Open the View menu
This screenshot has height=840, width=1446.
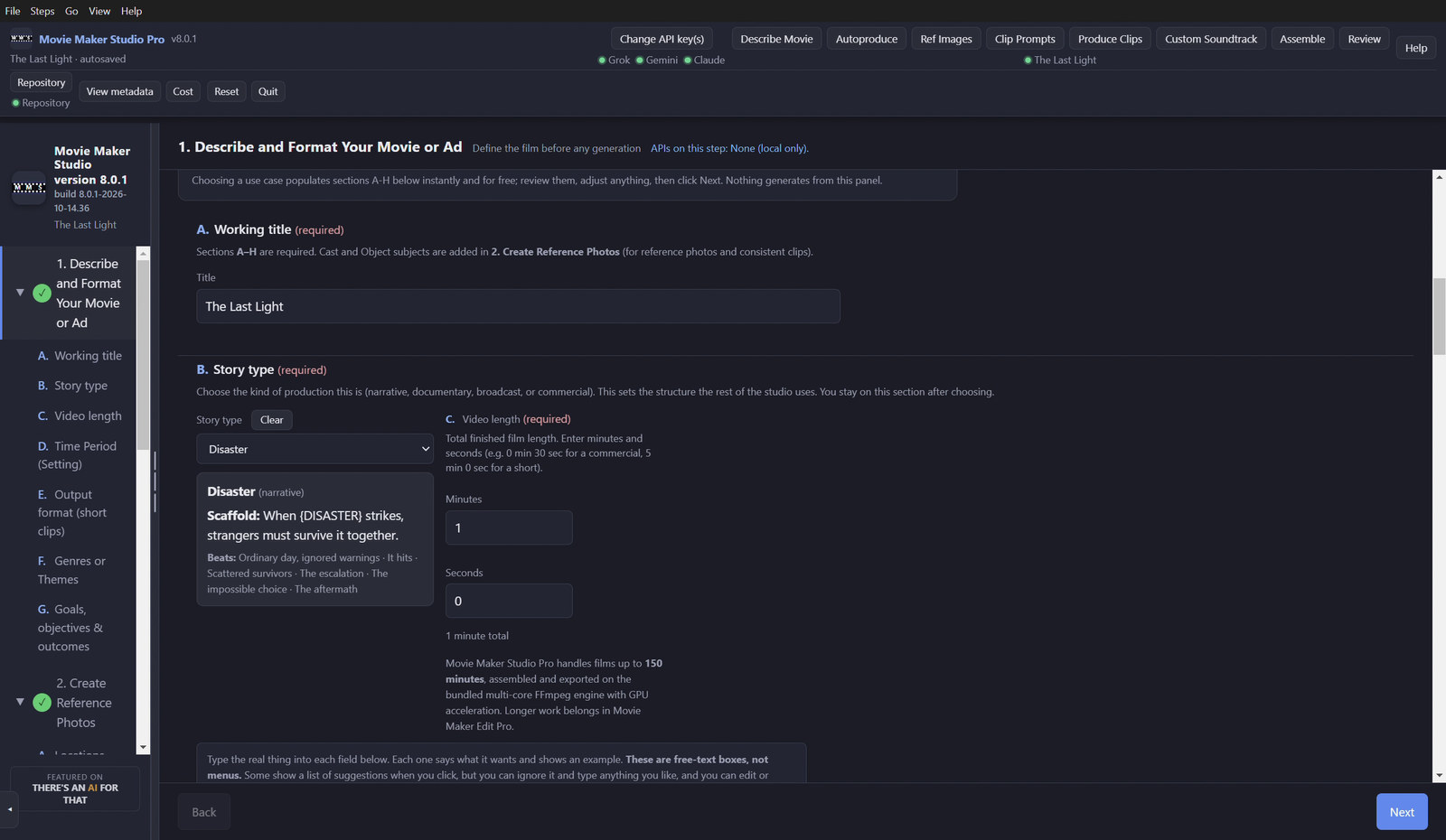pos(99,11)
